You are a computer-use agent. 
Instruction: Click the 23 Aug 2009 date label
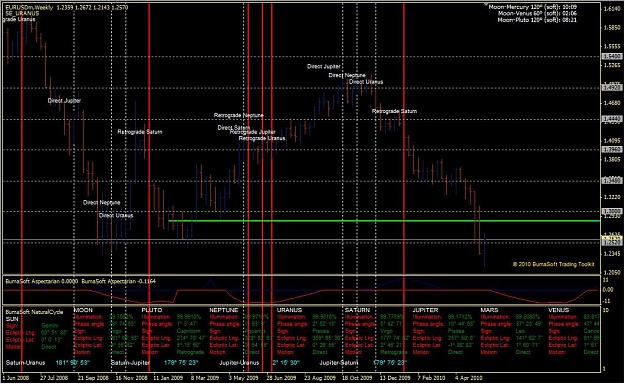320,378
